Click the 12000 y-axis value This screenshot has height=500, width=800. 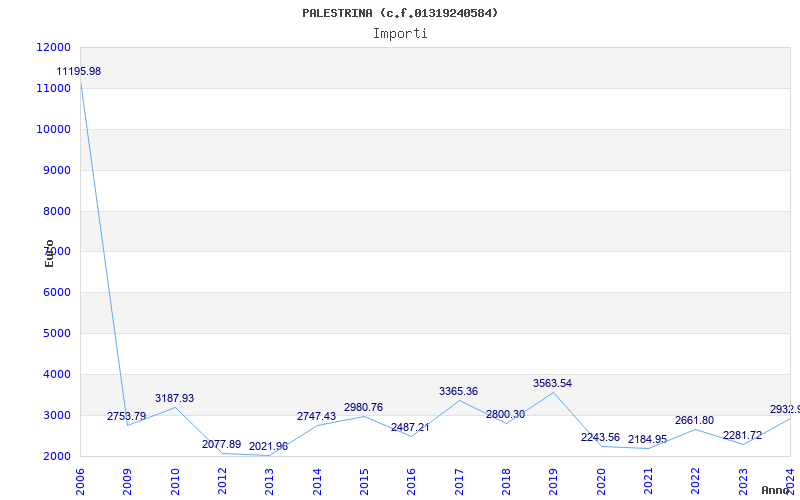tap(53, 47)
